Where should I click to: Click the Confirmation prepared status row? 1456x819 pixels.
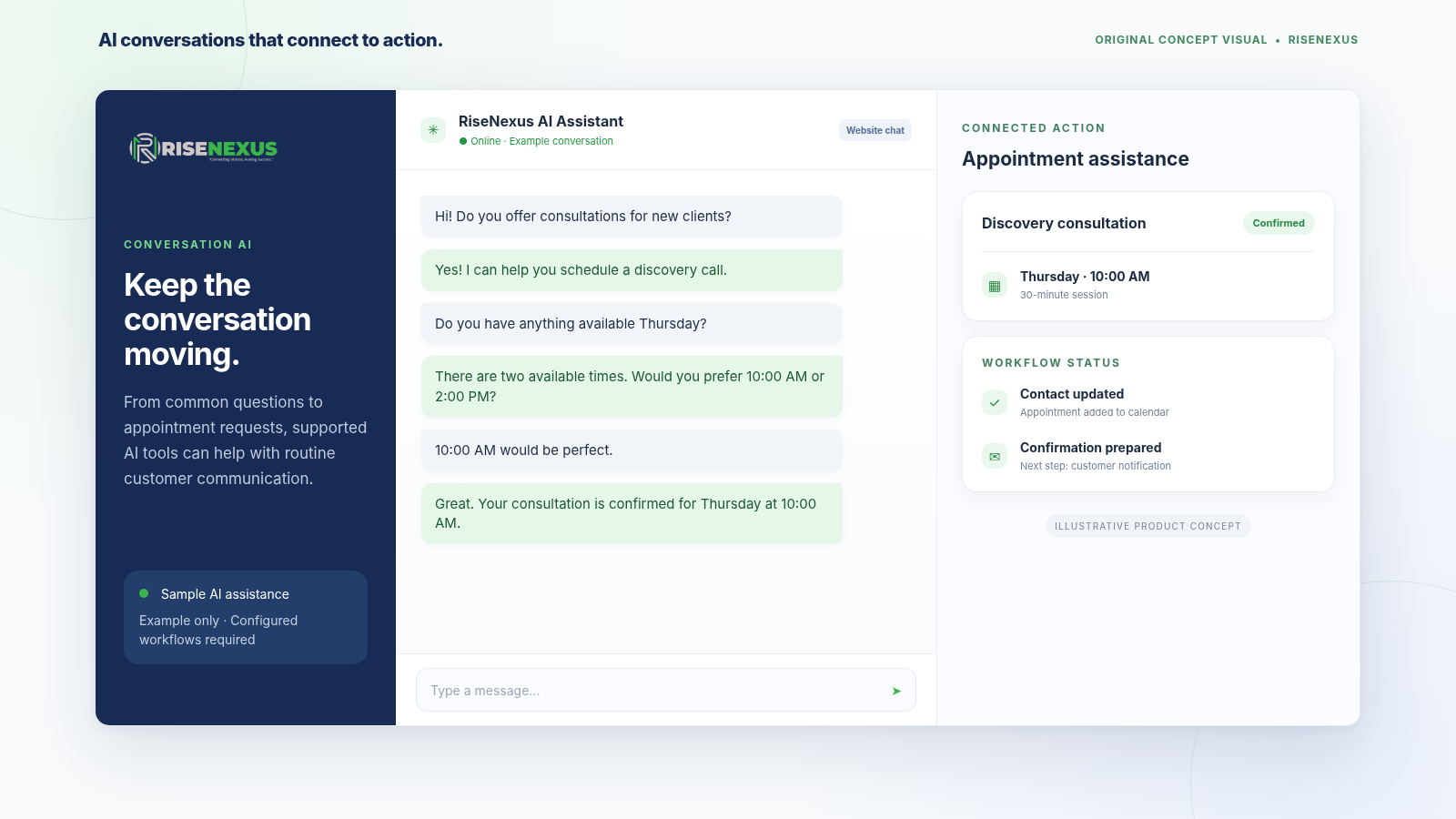tap(1148, 456)
